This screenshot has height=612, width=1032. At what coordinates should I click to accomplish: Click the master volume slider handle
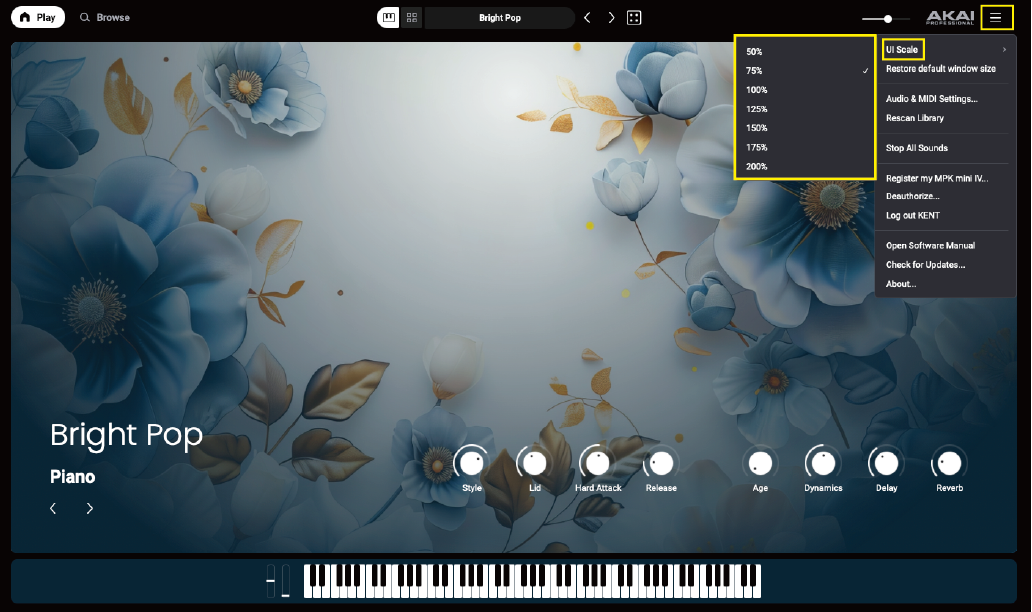(x=888, y=19)
